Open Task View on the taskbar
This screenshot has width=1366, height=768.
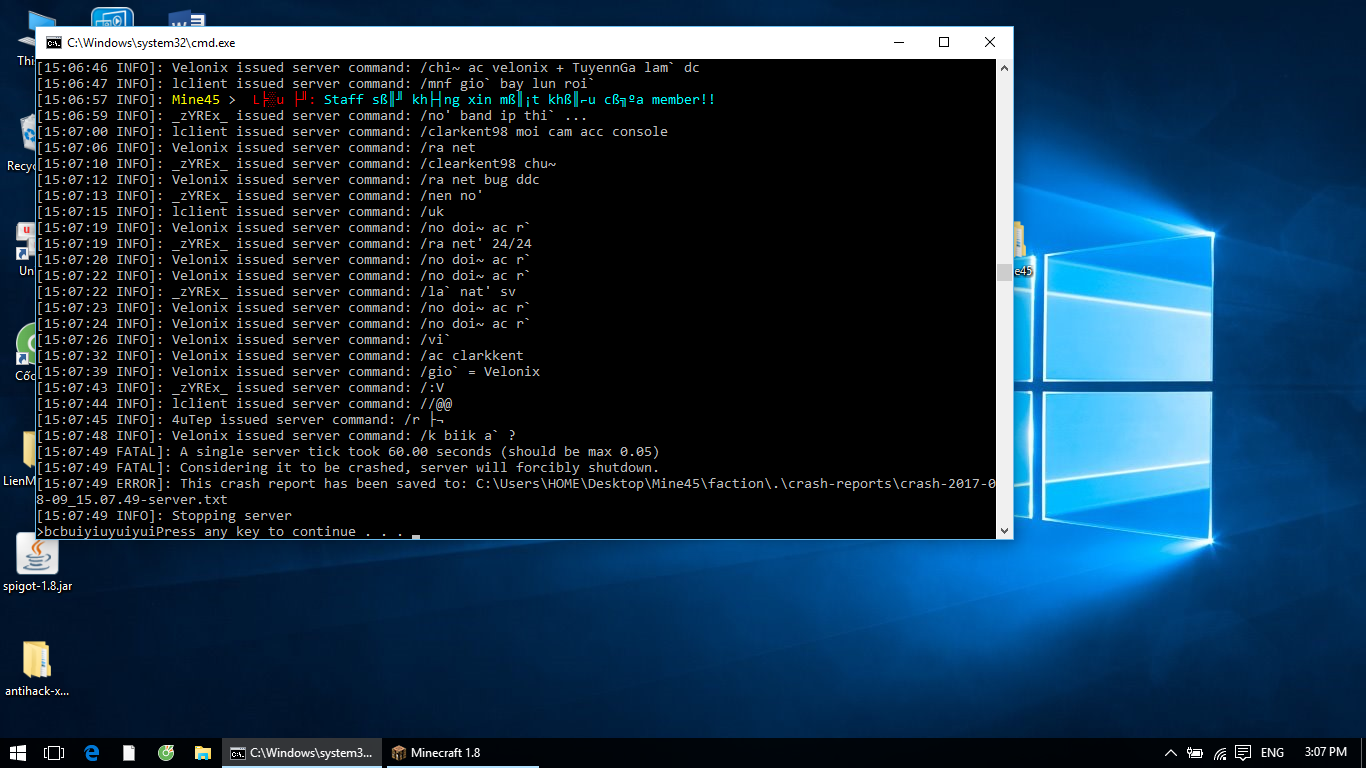point(54,753)
